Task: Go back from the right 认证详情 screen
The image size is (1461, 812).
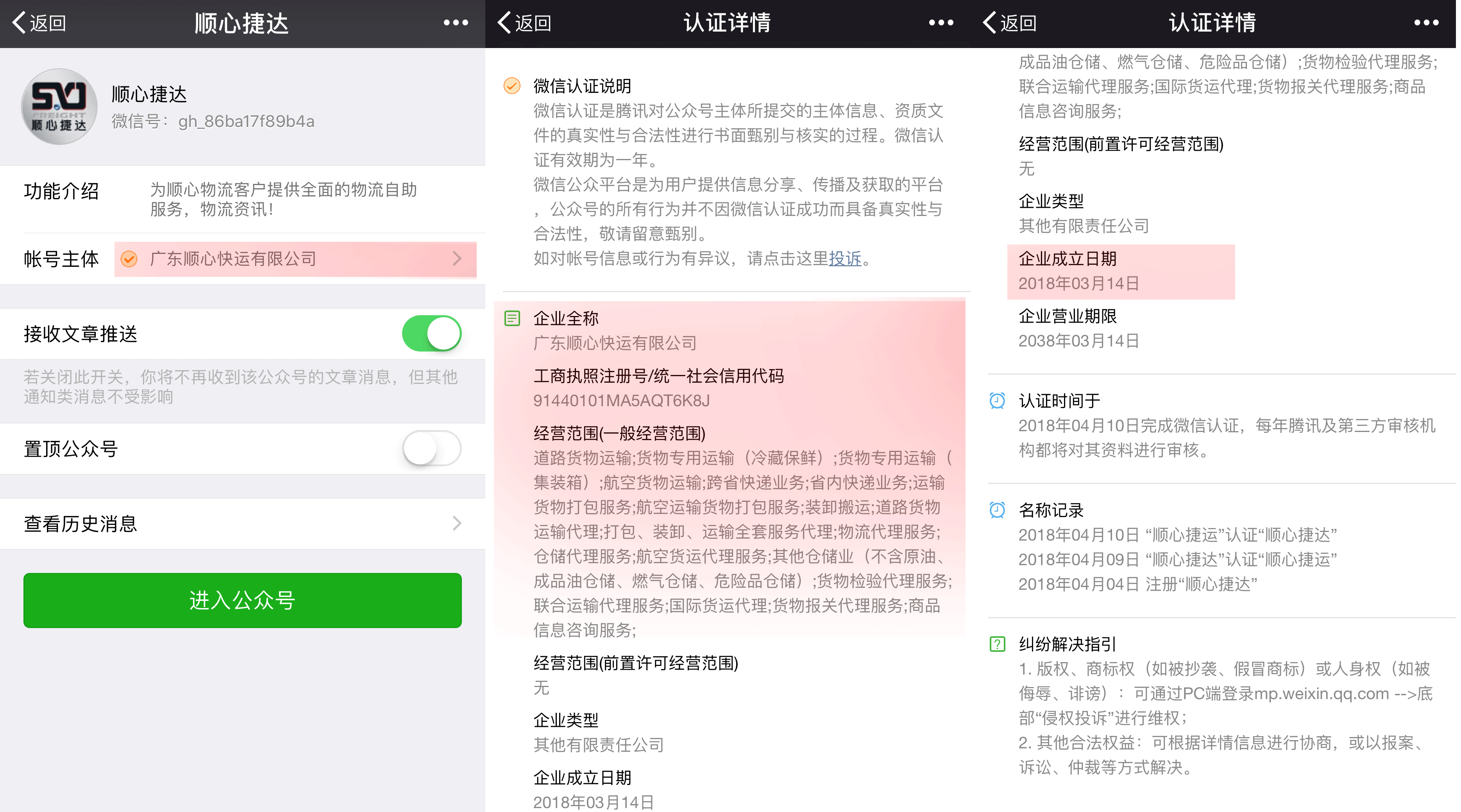Action: coord(1010,23)
